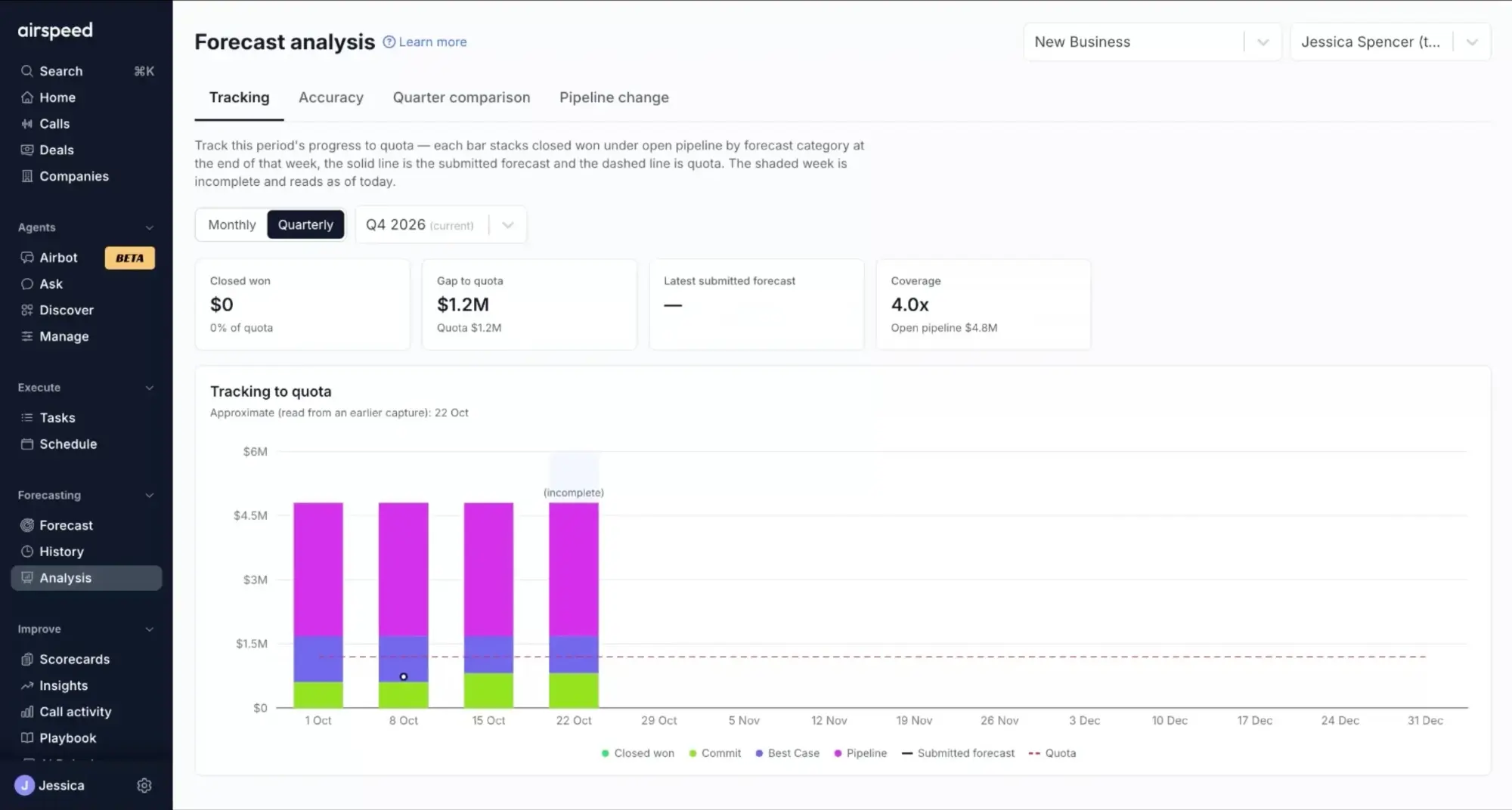
Task: Open the Ask bubble icon
Action: click(x=27, y=284)
